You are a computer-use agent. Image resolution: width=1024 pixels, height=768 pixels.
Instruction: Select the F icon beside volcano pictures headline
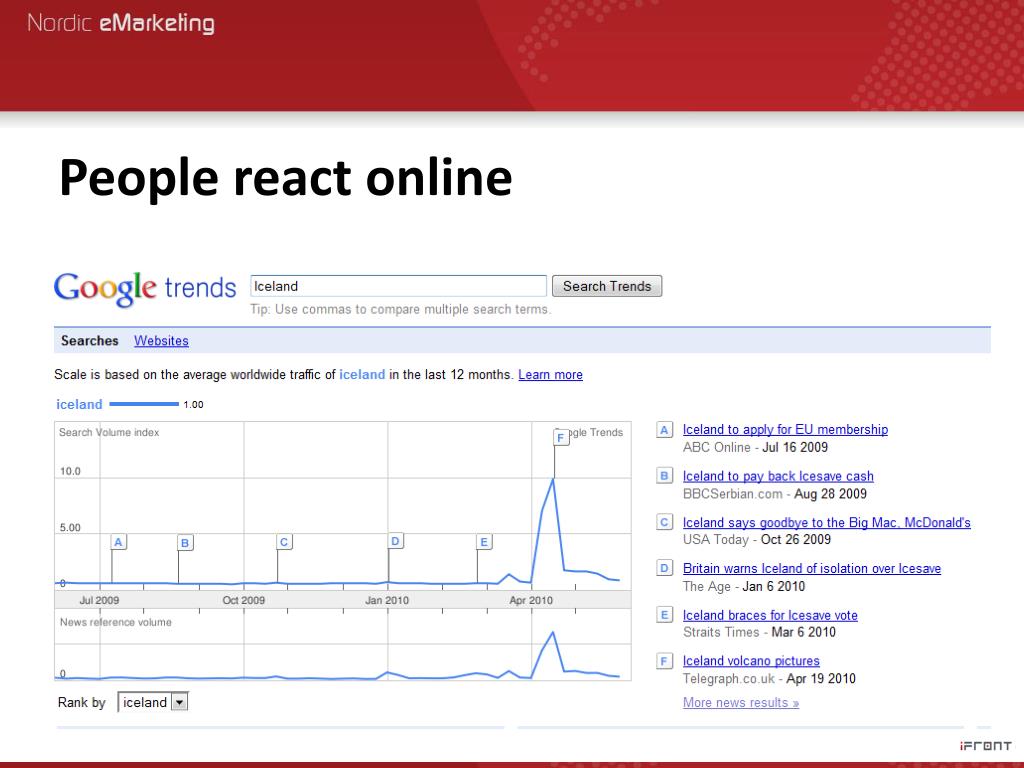pyautogui.click(x=664, y=661)
